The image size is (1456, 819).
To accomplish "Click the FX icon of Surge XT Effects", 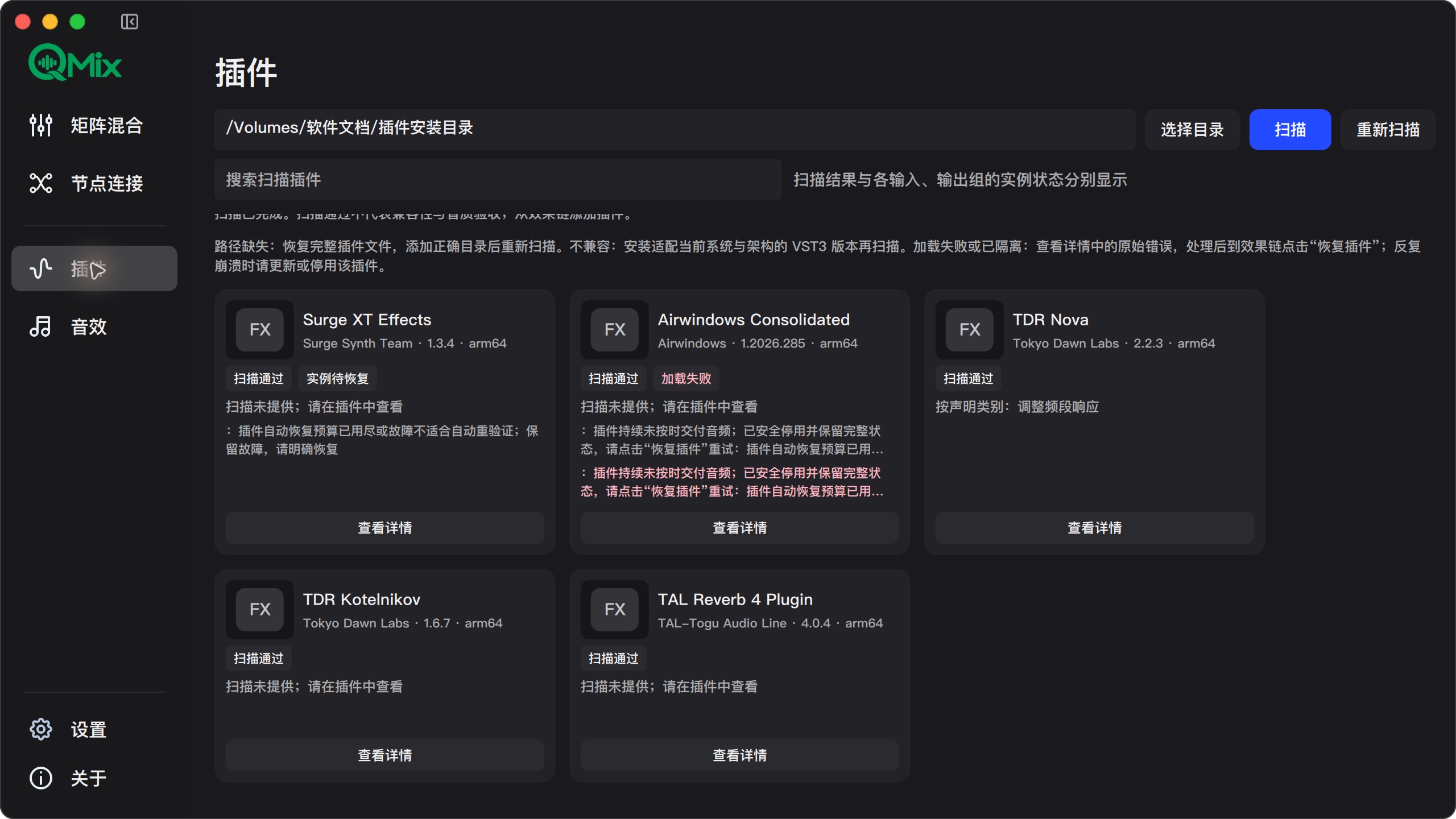I will pos(260,329).
